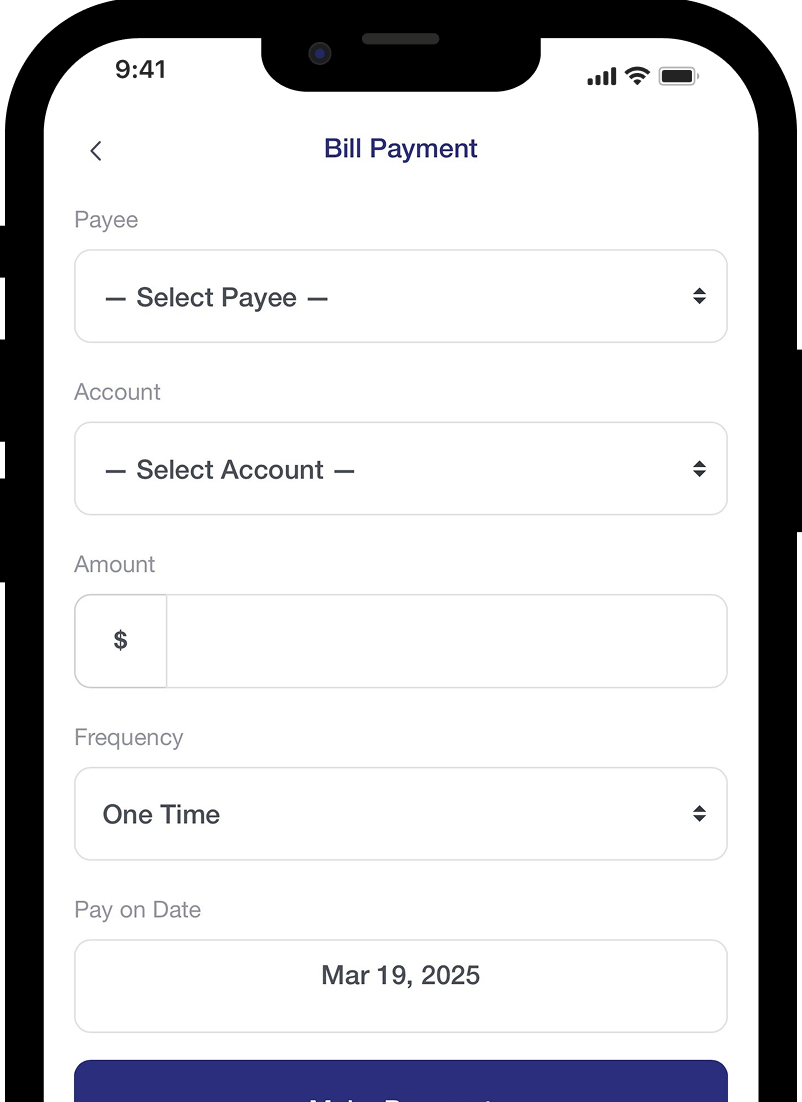Tap the back chevron arrow
802x1102 pixels.
point(96,151)
